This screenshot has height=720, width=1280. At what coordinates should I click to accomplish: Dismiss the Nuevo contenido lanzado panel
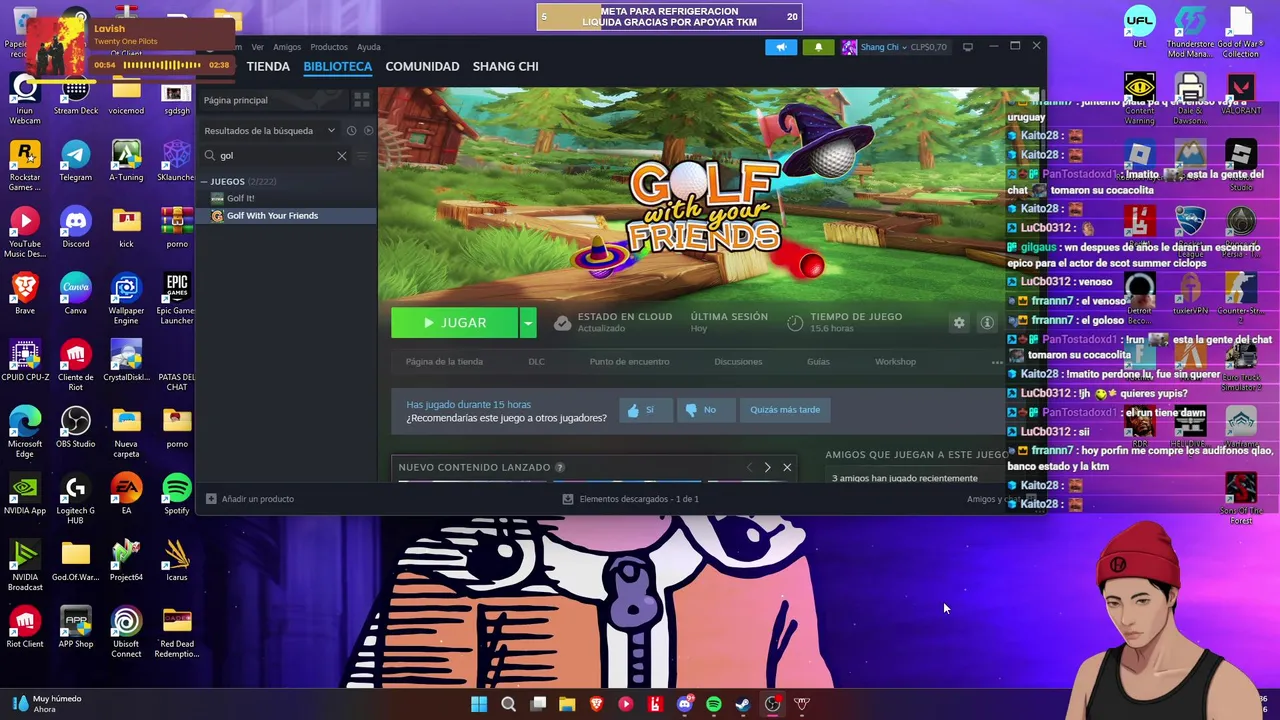point(787,467)
